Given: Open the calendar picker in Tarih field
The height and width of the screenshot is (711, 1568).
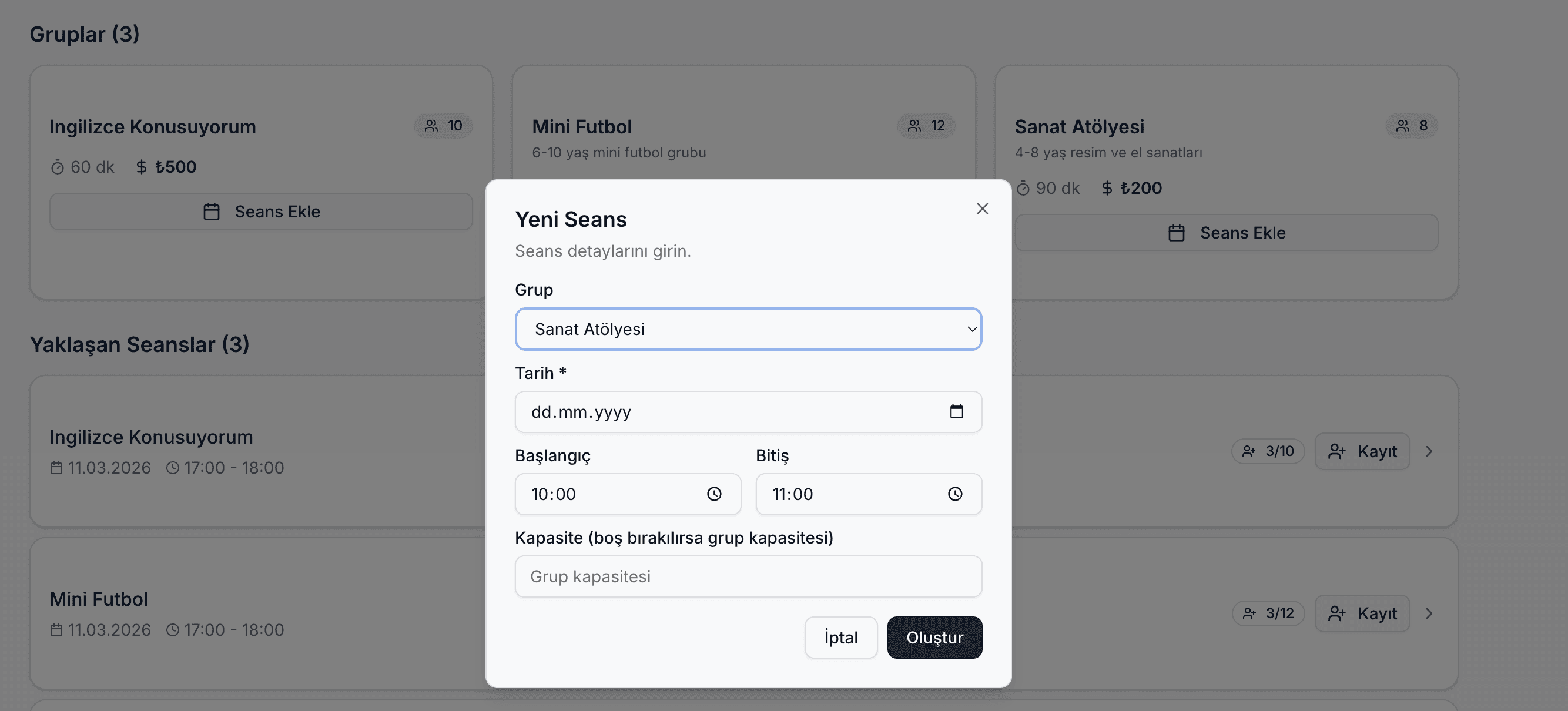Looking at the screenshot, I should click(956, 412).
